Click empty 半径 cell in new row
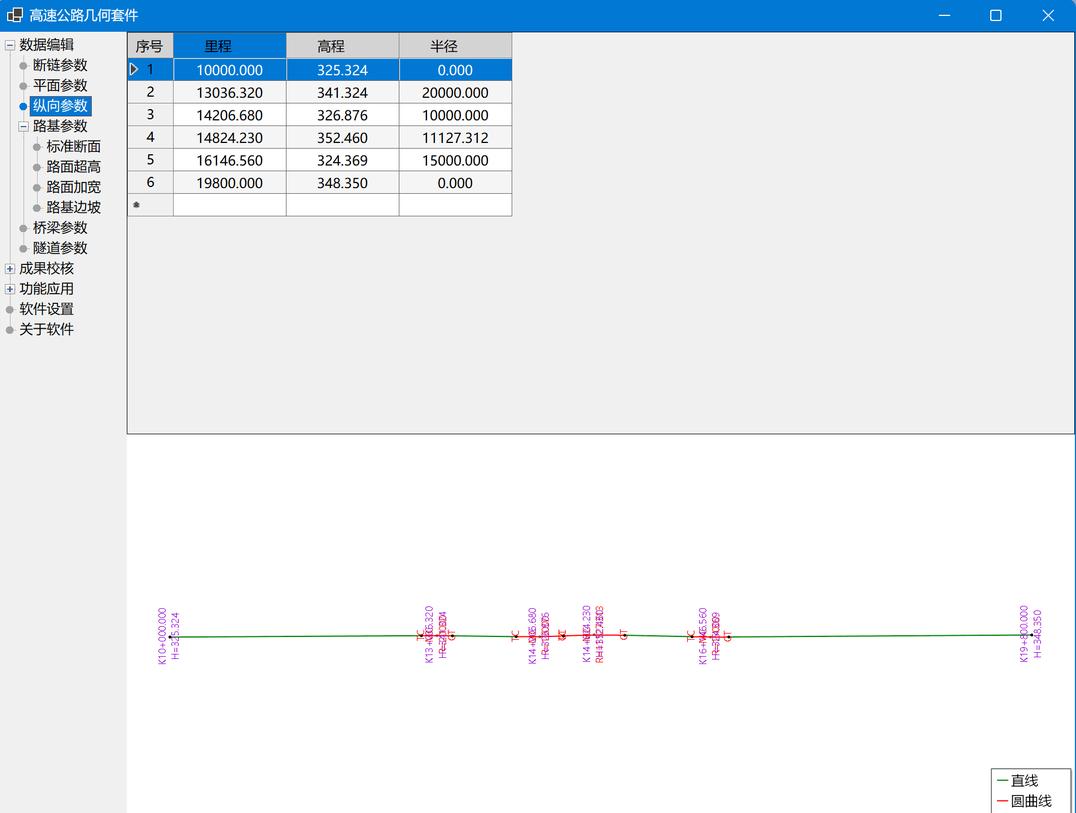The image size is (1076, 813). point(456,205)
